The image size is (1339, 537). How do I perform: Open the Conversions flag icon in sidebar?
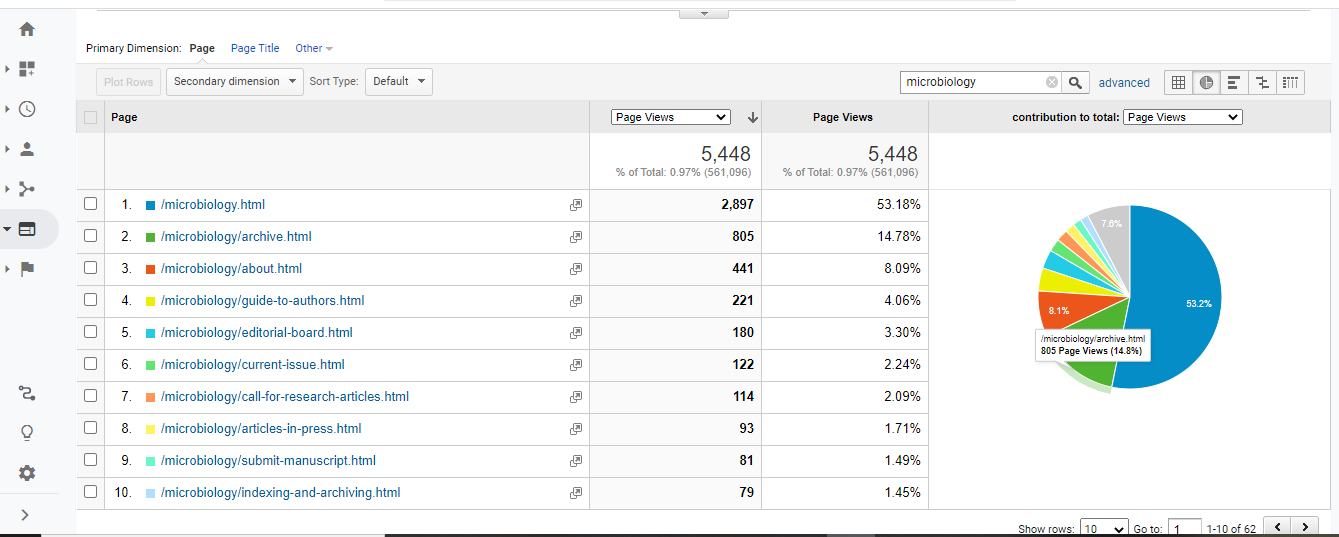(27, 269)
